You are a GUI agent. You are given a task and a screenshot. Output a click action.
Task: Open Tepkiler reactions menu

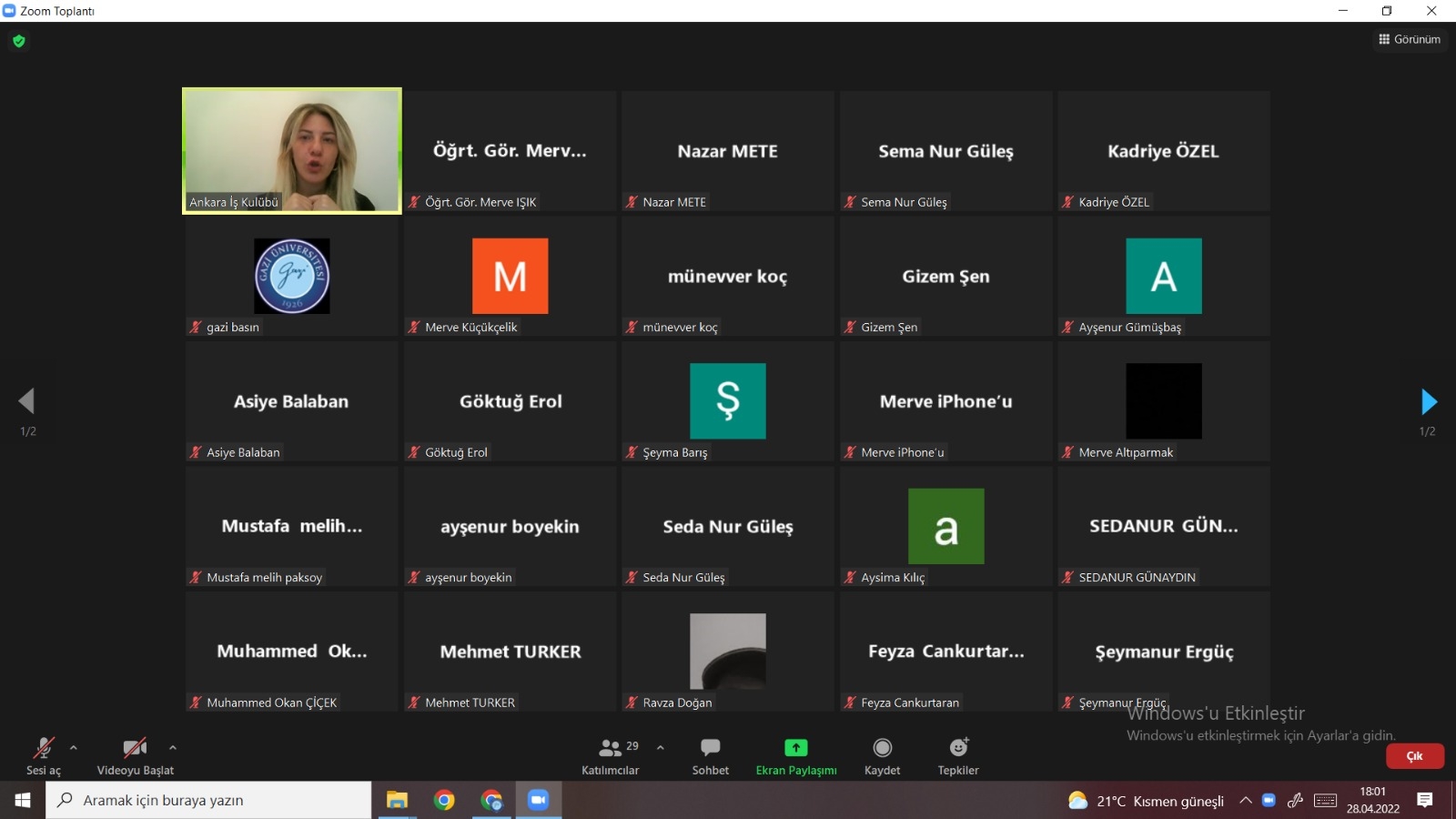pyautogui.click(x=958, y=756)
